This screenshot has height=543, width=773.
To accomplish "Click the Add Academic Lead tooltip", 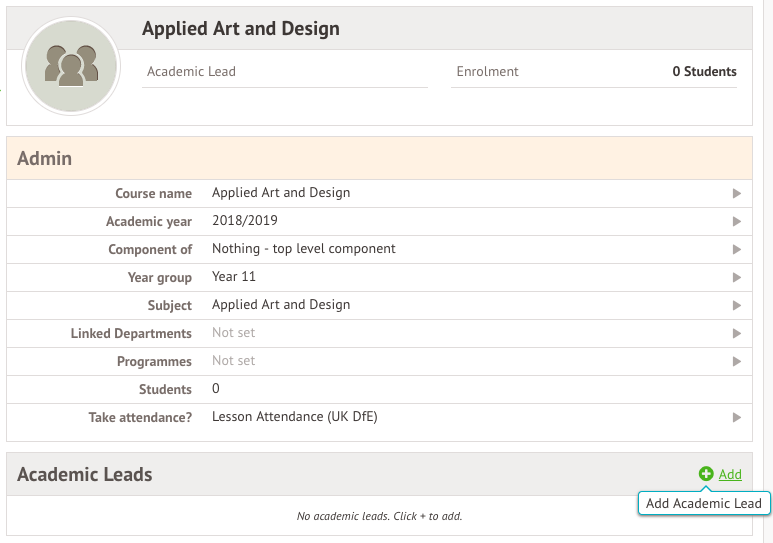I will point(703,503).
